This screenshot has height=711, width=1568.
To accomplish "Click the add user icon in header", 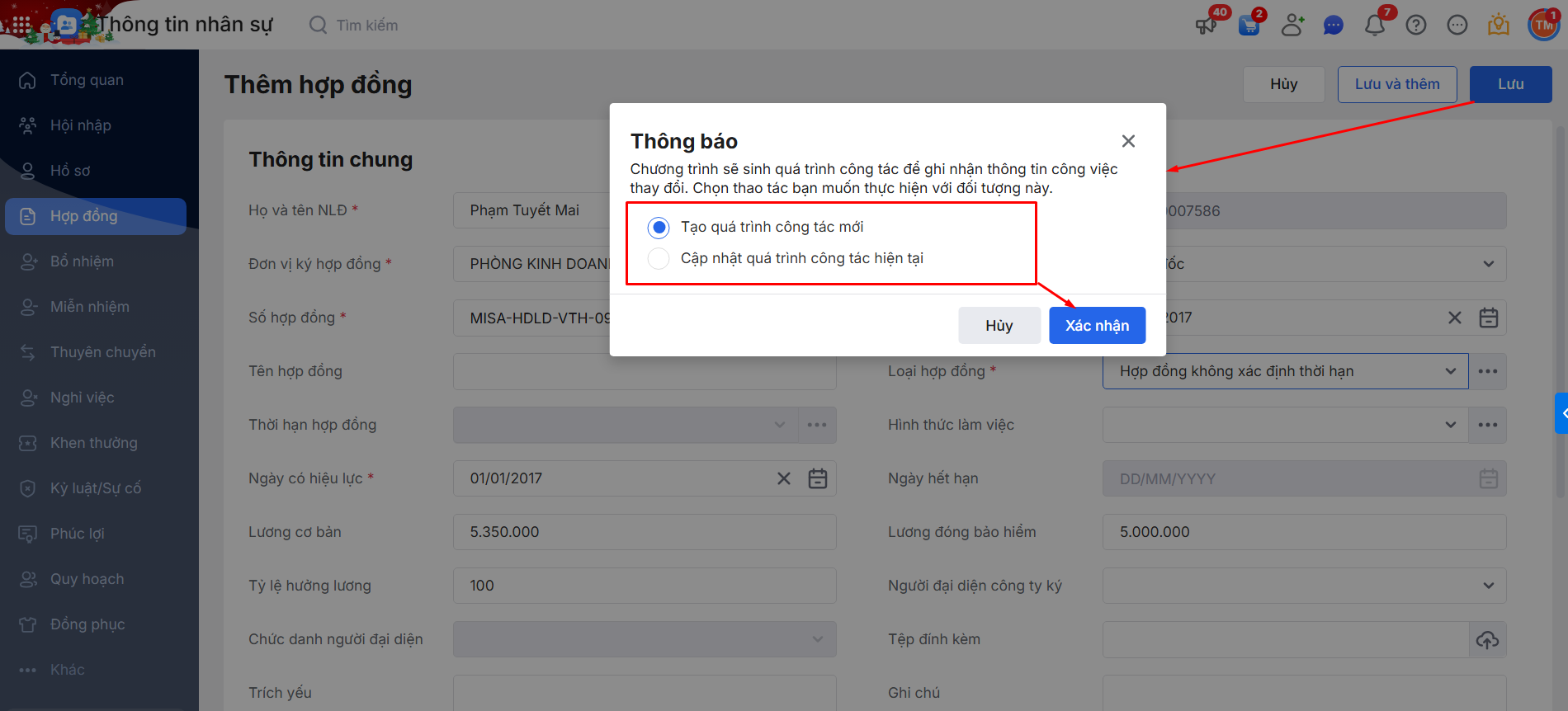I will pyautogui.click(x=1292, y=25).
